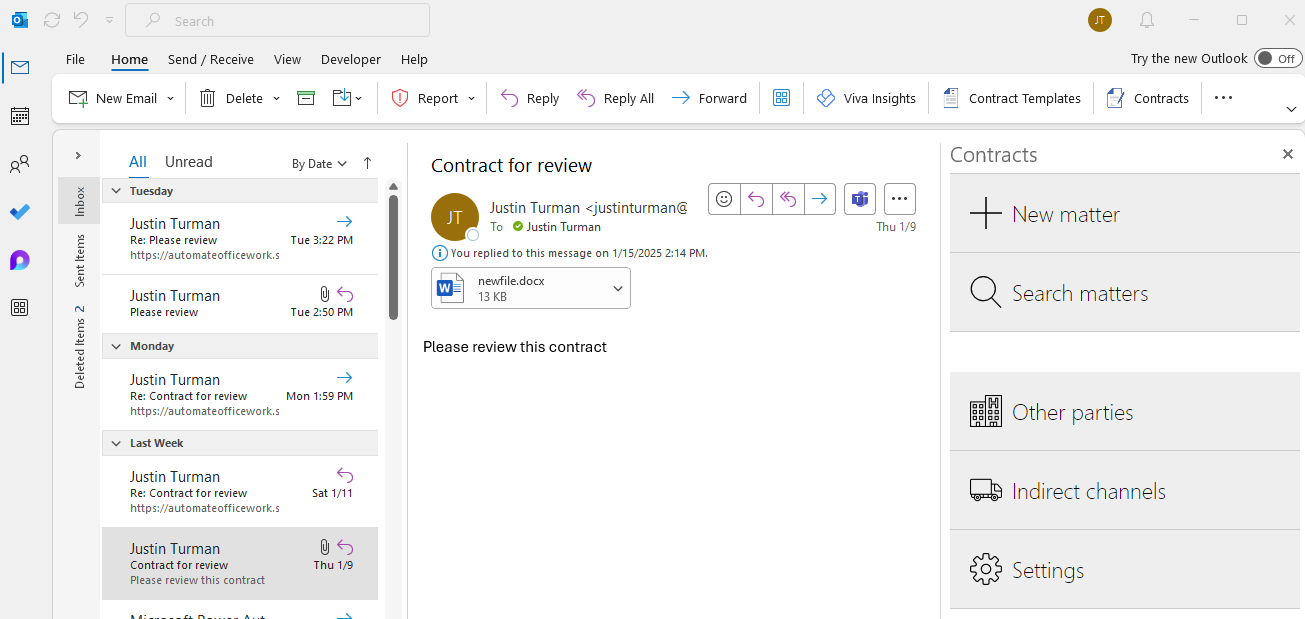The height and width of the screenshot is (619, 1305).
Task: Open newfile.docx attachment dropdown arrow
Action: pos(618,289)
